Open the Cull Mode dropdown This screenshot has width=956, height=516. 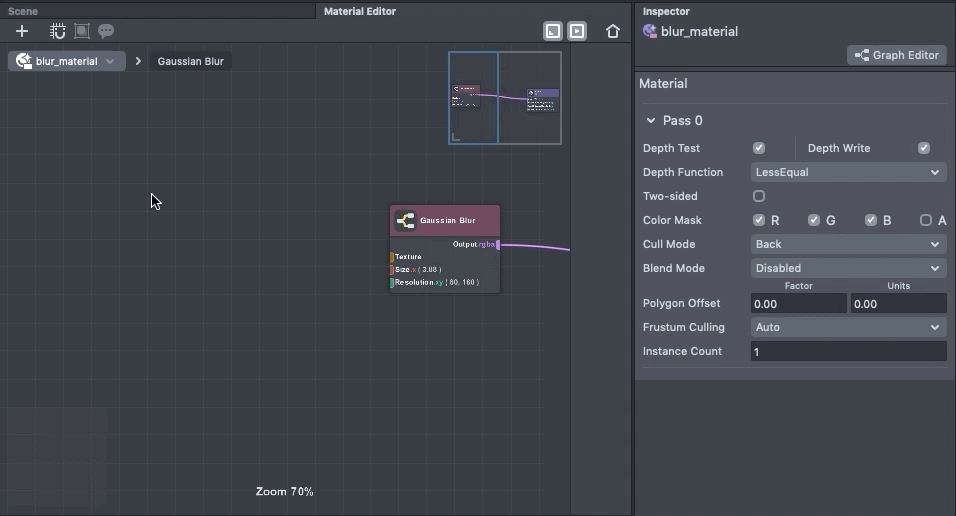point(848,244)
